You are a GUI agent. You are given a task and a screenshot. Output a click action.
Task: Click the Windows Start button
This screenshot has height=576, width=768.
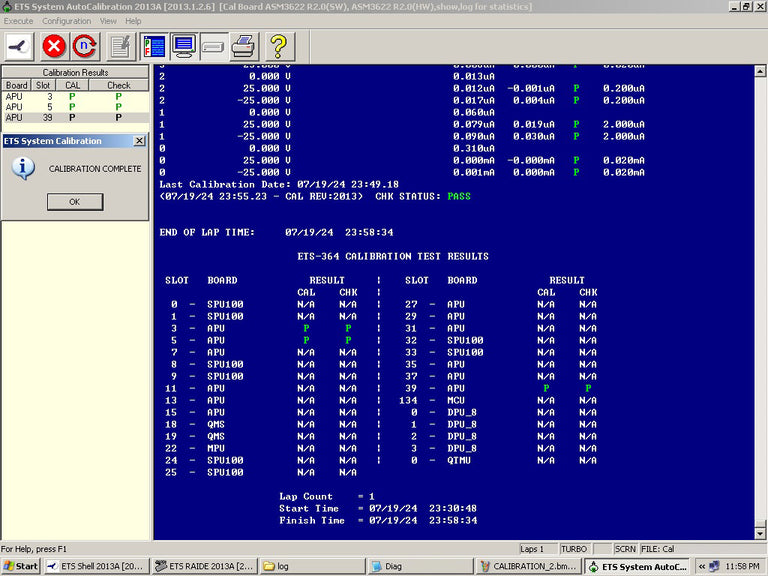pyautogui.click(x=20, y=566)
